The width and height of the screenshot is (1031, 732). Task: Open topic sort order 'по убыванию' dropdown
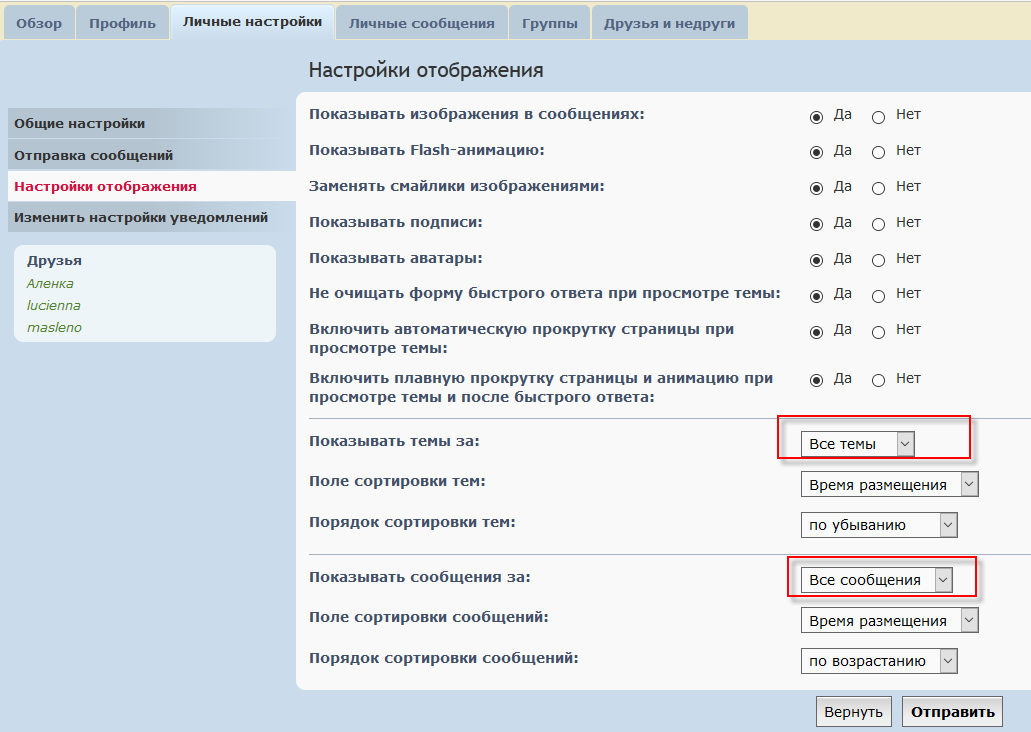click(x=879, y=525)
